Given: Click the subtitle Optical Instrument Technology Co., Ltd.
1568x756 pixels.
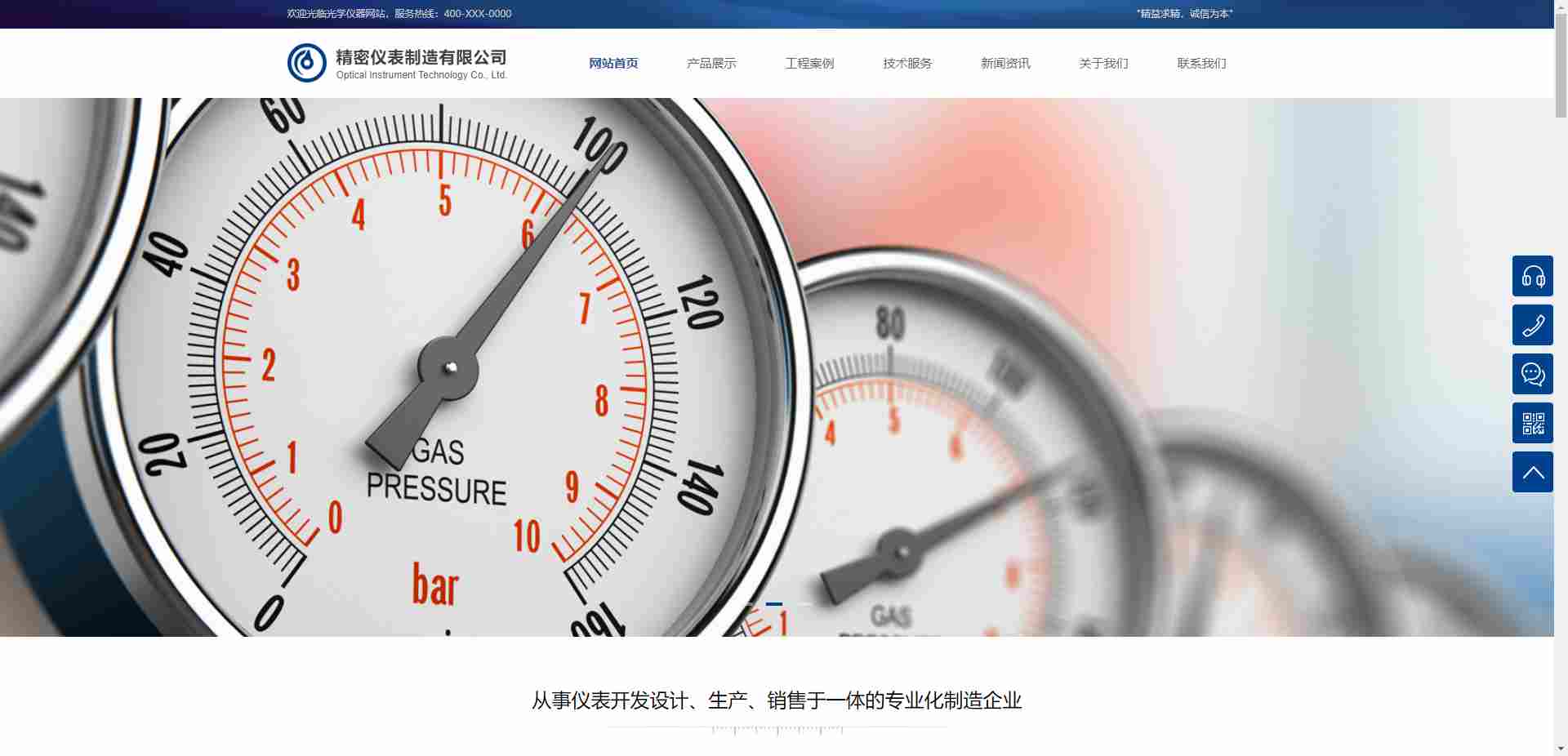Looking at the screenshot, I should tap(421, 75).
